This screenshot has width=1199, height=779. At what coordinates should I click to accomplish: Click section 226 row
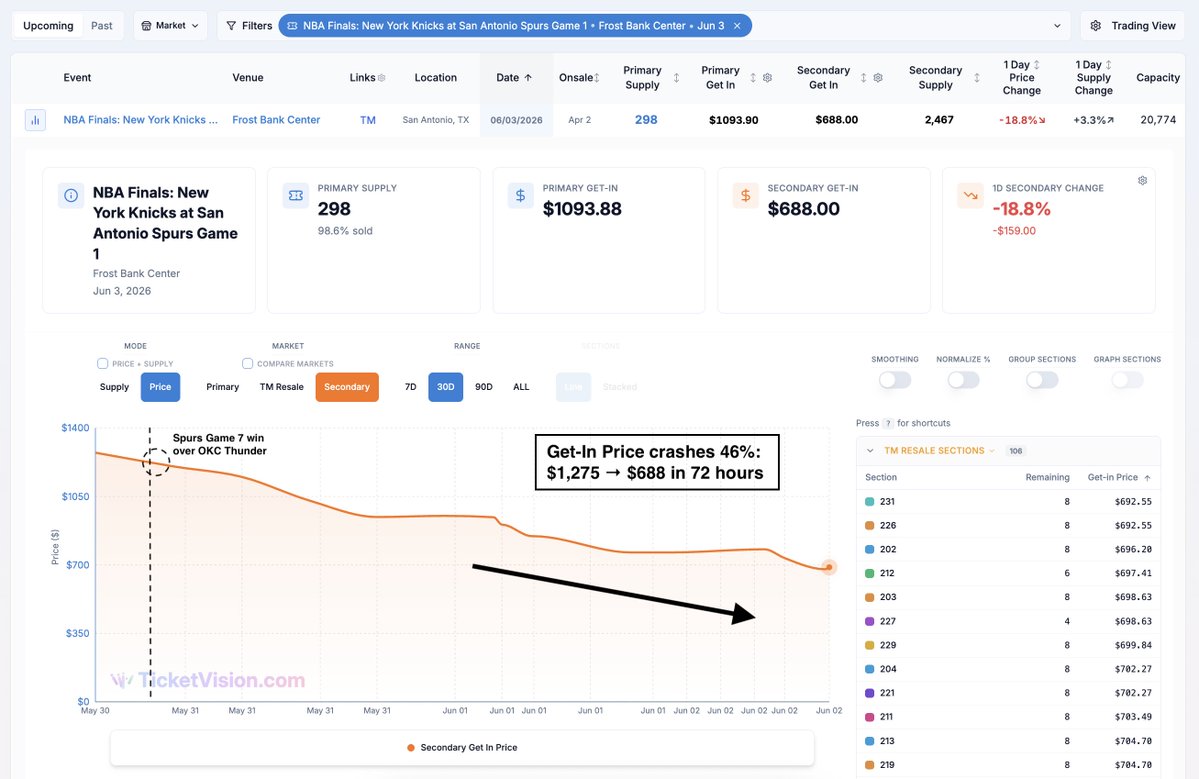pyautogui.click(x=1008, y=526)
